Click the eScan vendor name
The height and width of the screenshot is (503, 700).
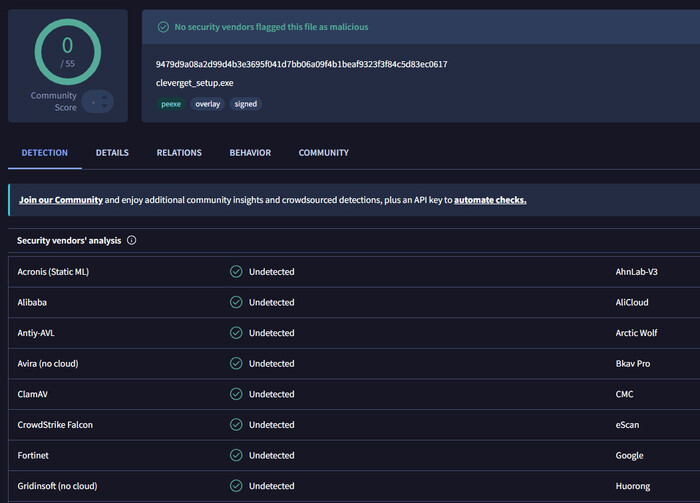tap(627, 425)
